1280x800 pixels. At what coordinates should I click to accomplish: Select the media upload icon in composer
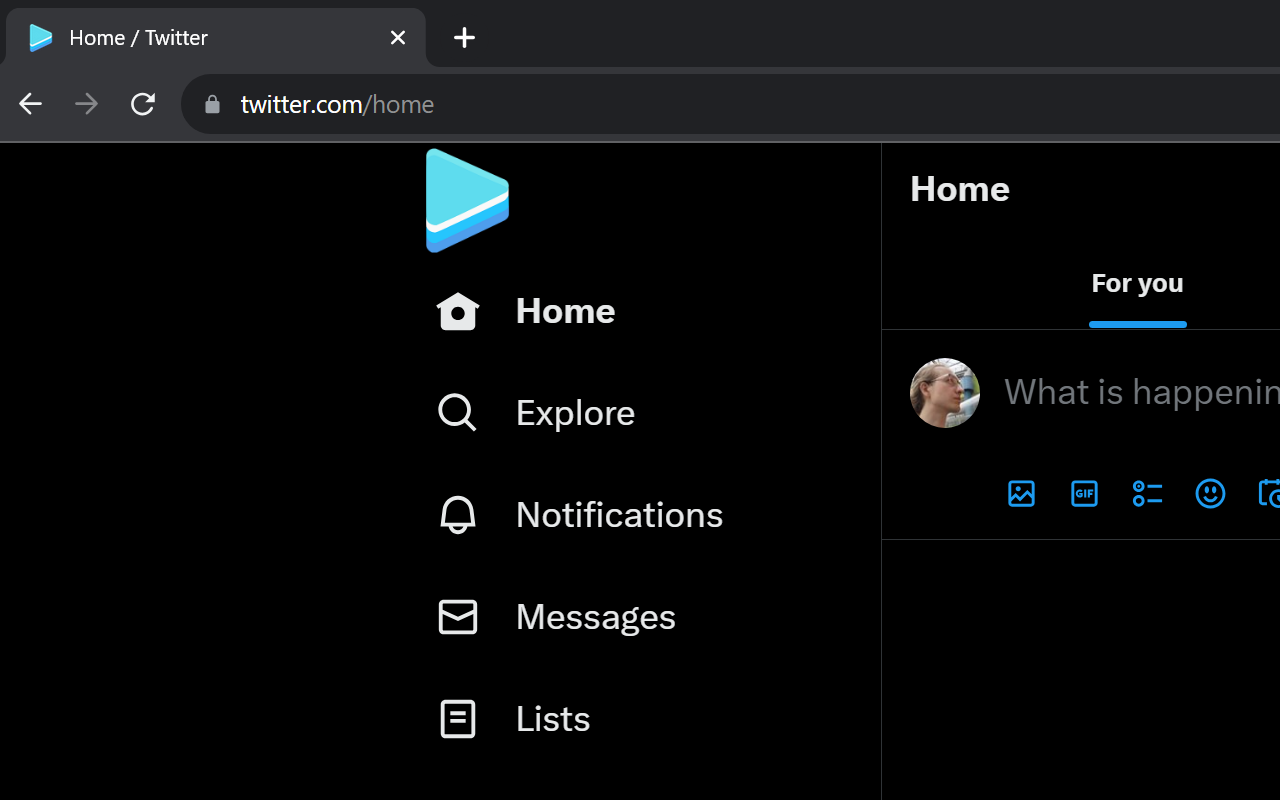(1021, 493)
